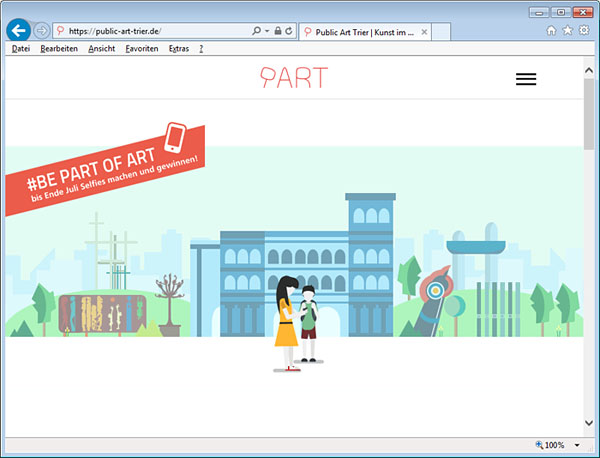Screen dimensions: 600x458
Task: Switch to the Public Art Trier tab
Action: click(364, 32)
